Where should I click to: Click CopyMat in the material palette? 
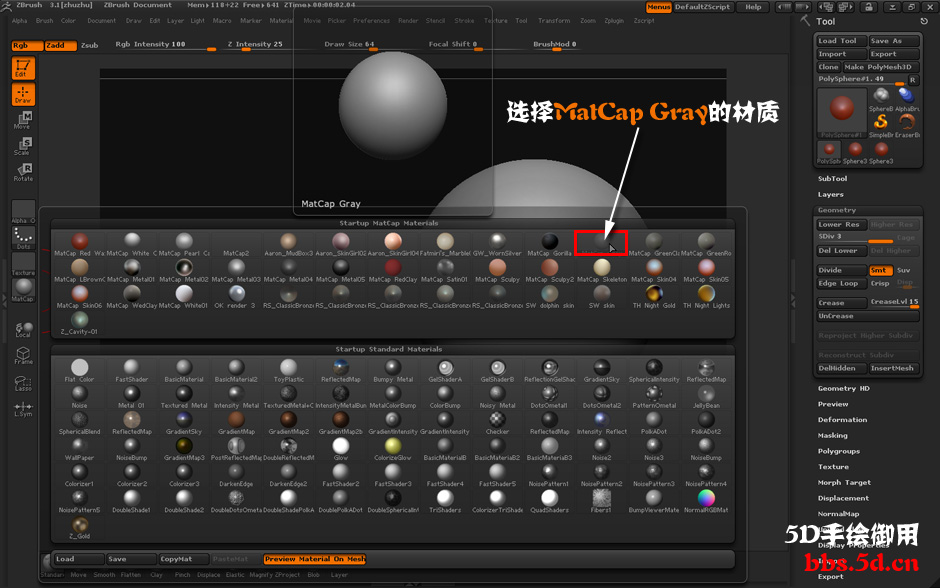(183, 559)
